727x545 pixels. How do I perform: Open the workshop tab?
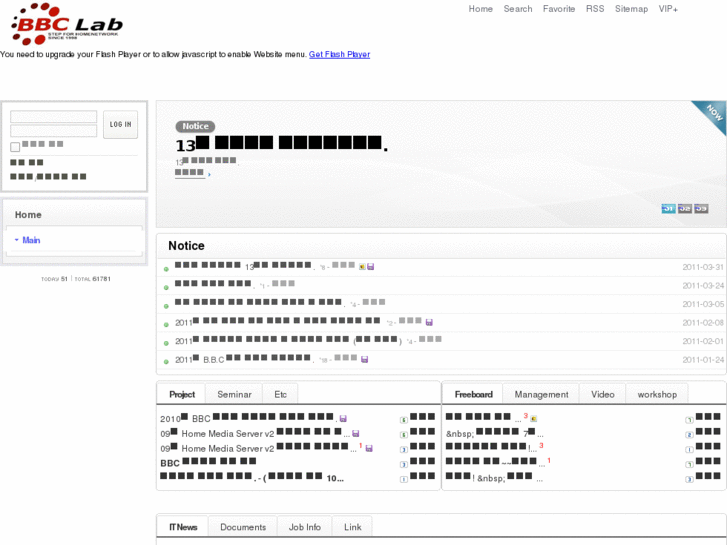(657, 394)
